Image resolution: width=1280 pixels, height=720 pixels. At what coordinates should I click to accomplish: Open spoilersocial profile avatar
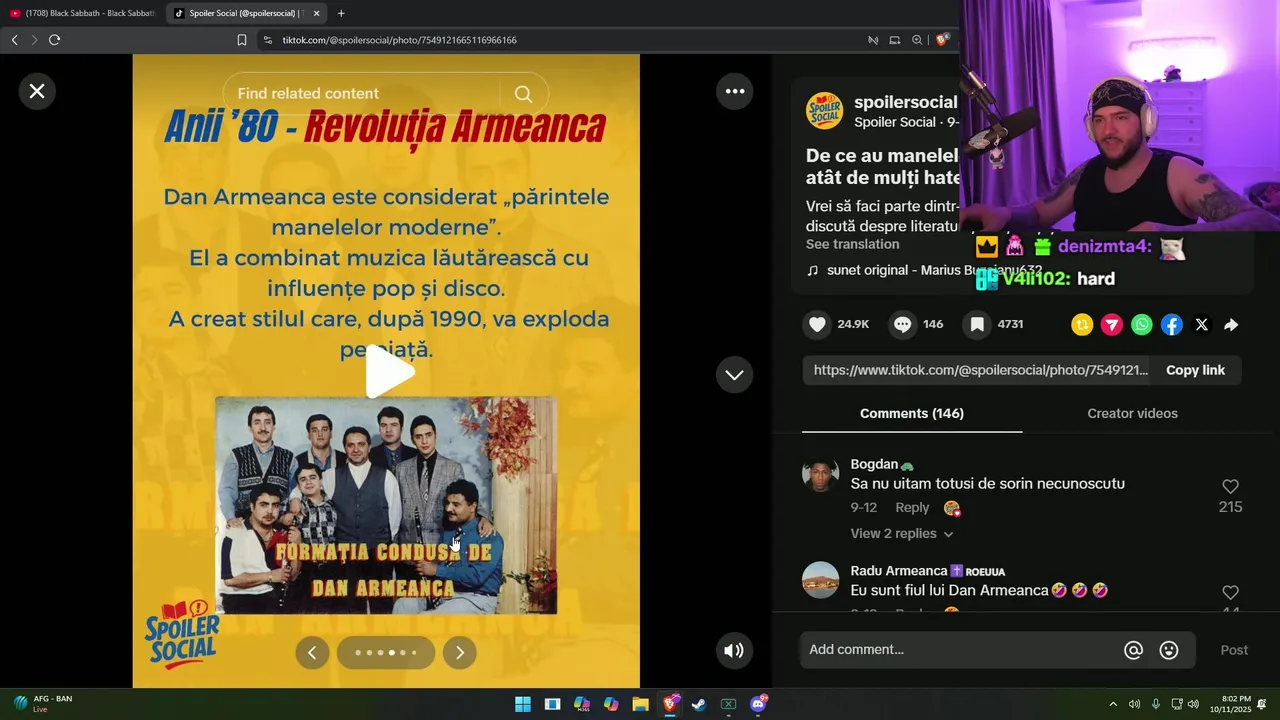click(x=825, y=111)
